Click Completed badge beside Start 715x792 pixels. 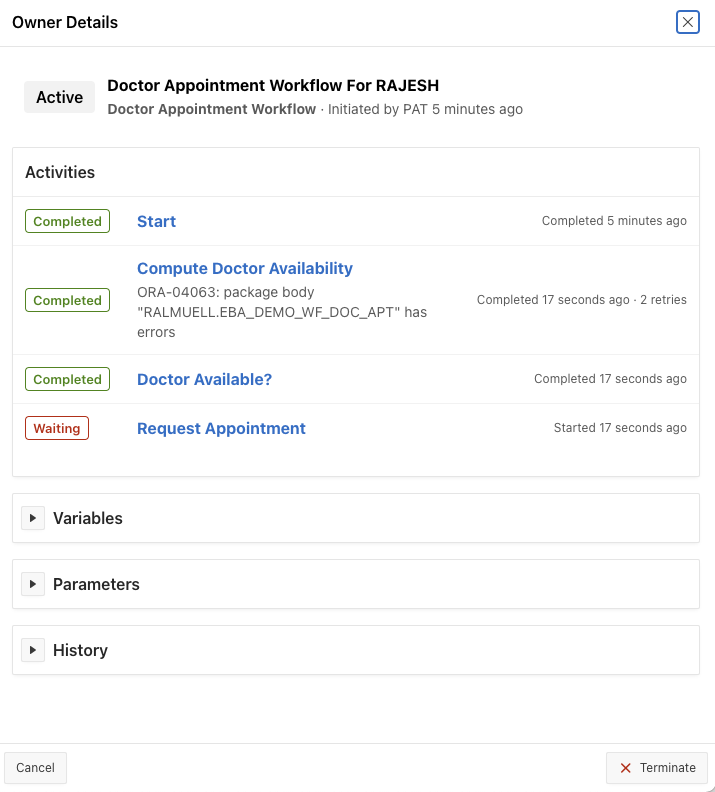click(67, 221)
